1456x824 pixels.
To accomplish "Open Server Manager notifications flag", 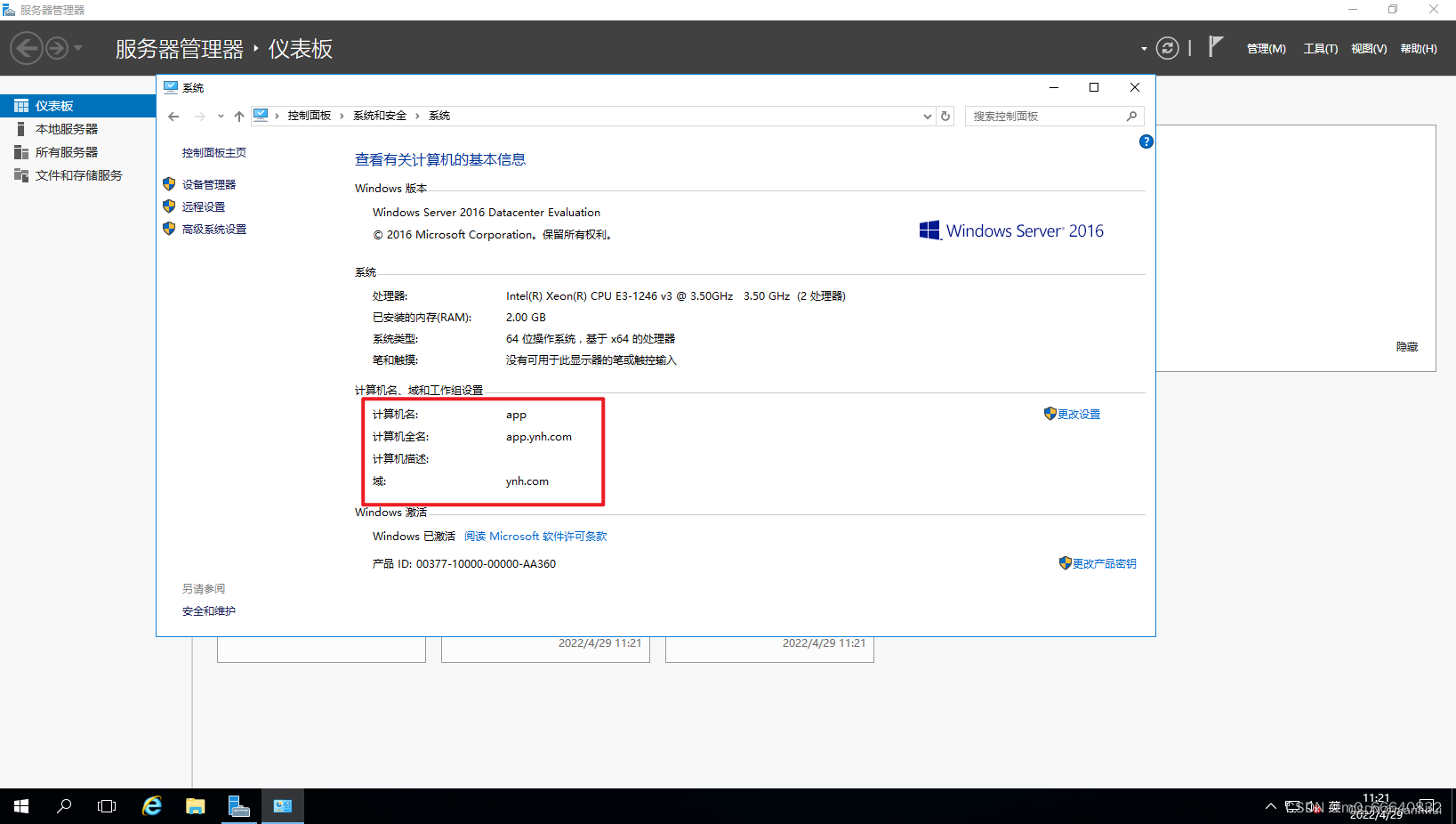I will click(1216, 47).
